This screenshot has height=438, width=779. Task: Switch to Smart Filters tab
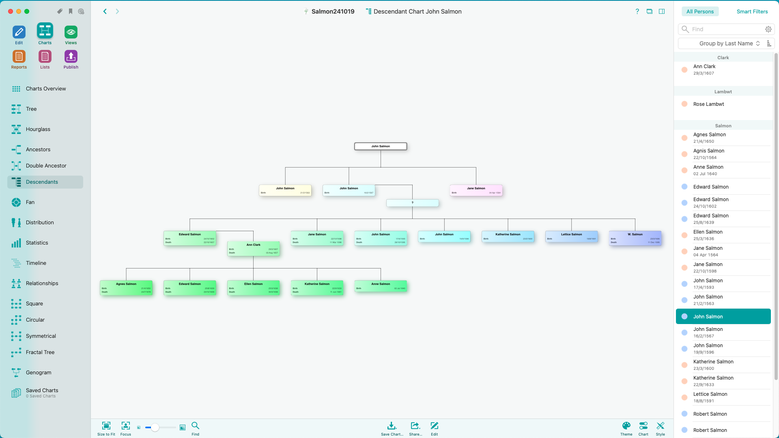pyautogui.click(x=752, y=11)
